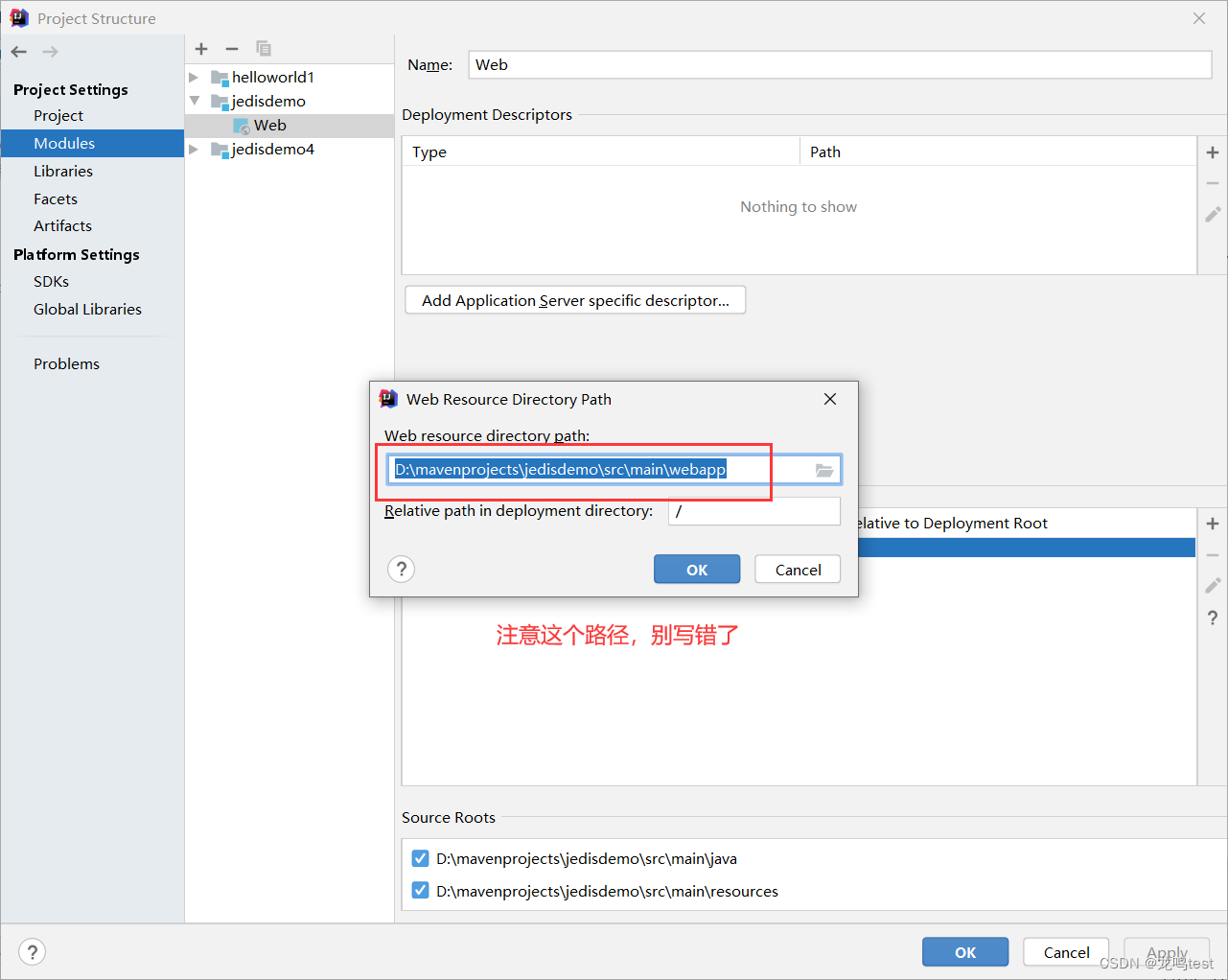Open help in Web Resource Directory dialog
This screenshot has width=1228, height=980.
402,570
